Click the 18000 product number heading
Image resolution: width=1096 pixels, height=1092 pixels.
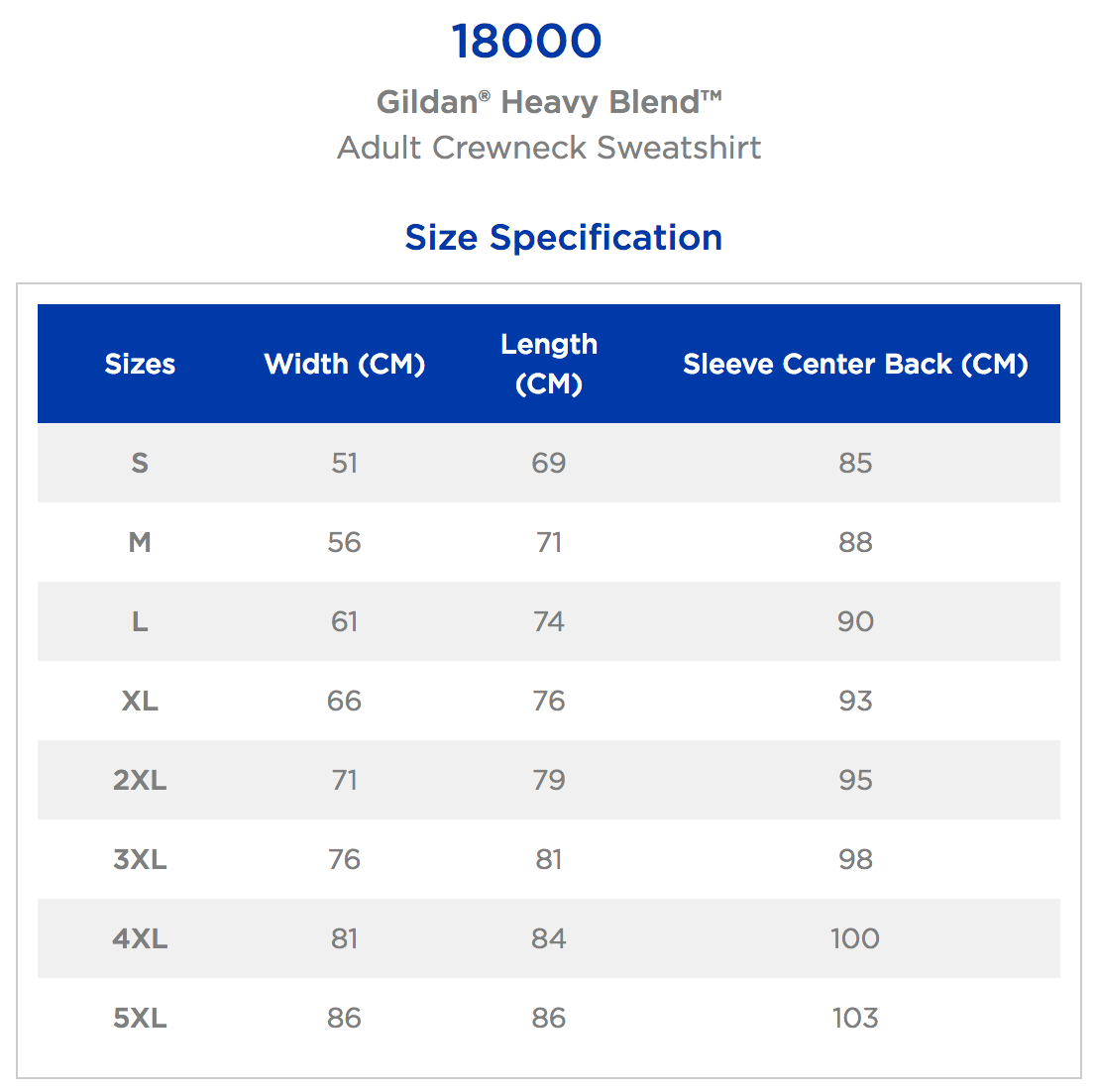point(526,42)
